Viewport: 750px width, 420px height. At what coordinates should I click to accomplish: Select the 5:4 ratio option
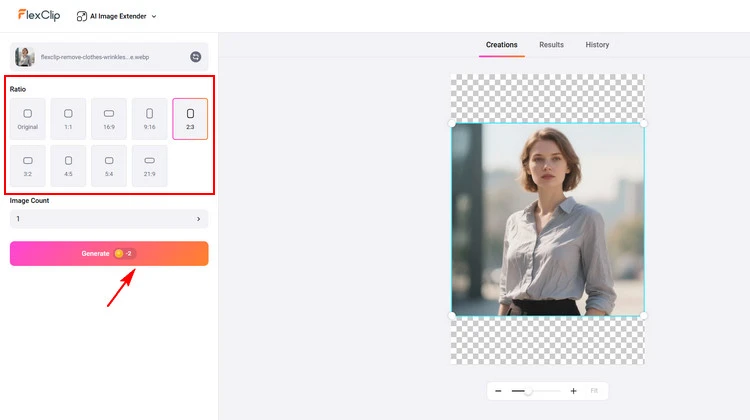coord(109,166)
